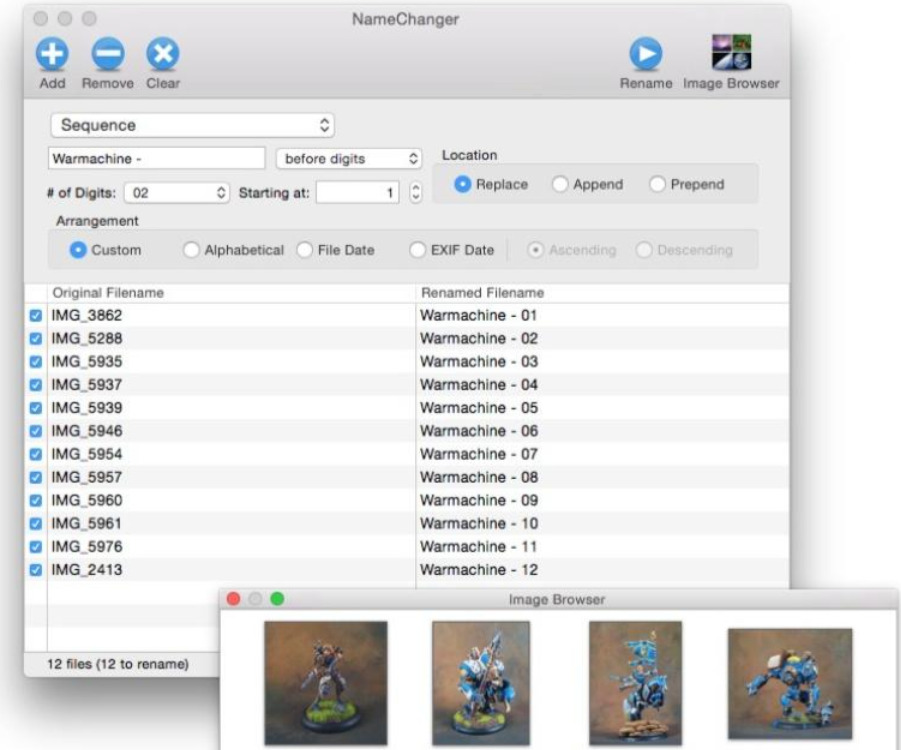Select the Replace location radio button
The height and width of the screenshot is (750, 901).
pyautogui.click(x=463, y=184)
